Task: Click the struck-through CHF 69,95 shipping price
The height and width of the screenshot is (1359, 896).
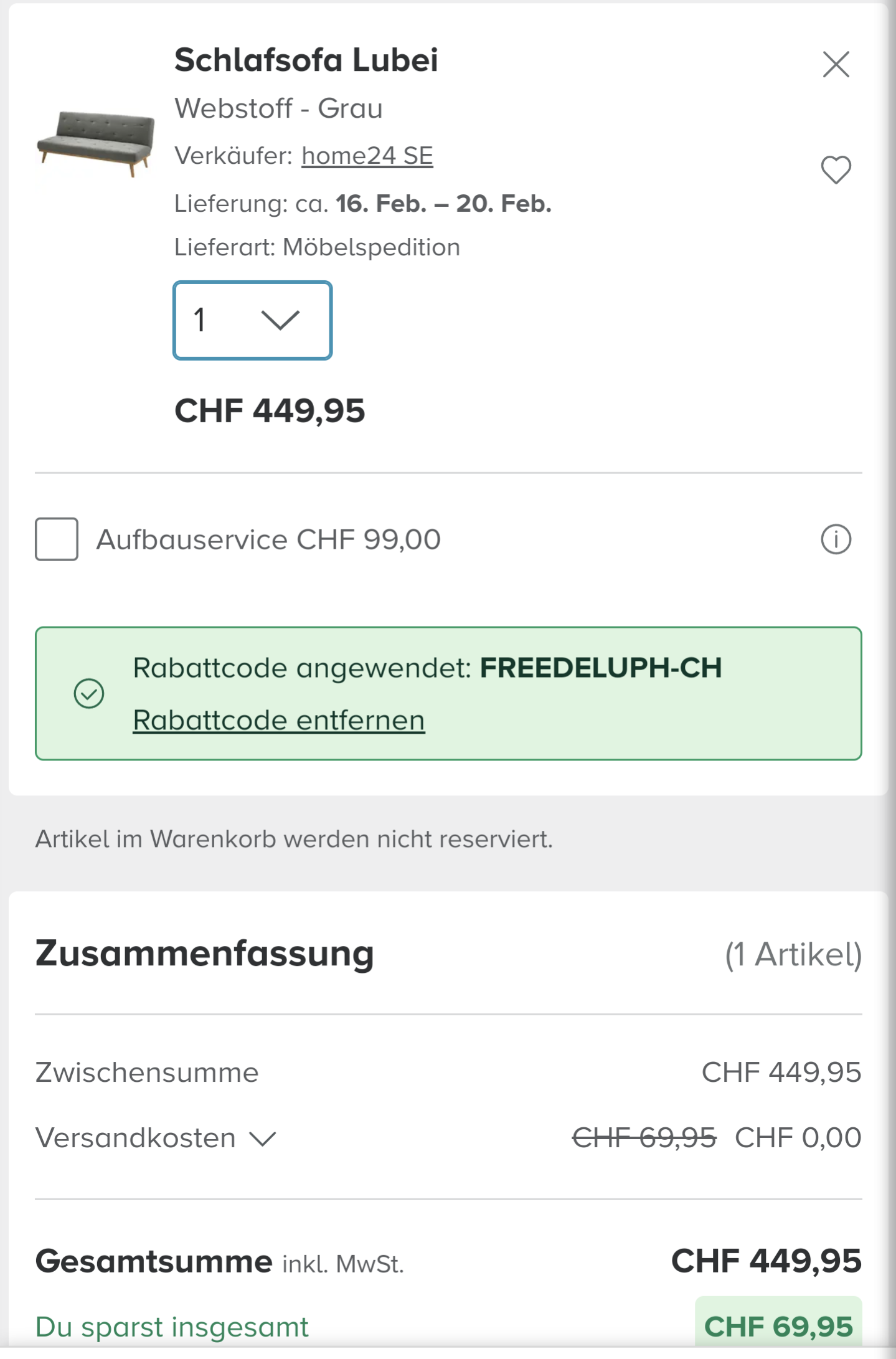Action: (644, 1138)
